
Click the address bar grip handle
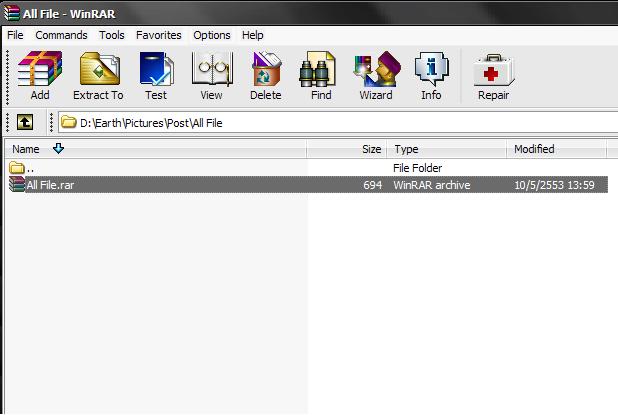(x=51, y=122)
